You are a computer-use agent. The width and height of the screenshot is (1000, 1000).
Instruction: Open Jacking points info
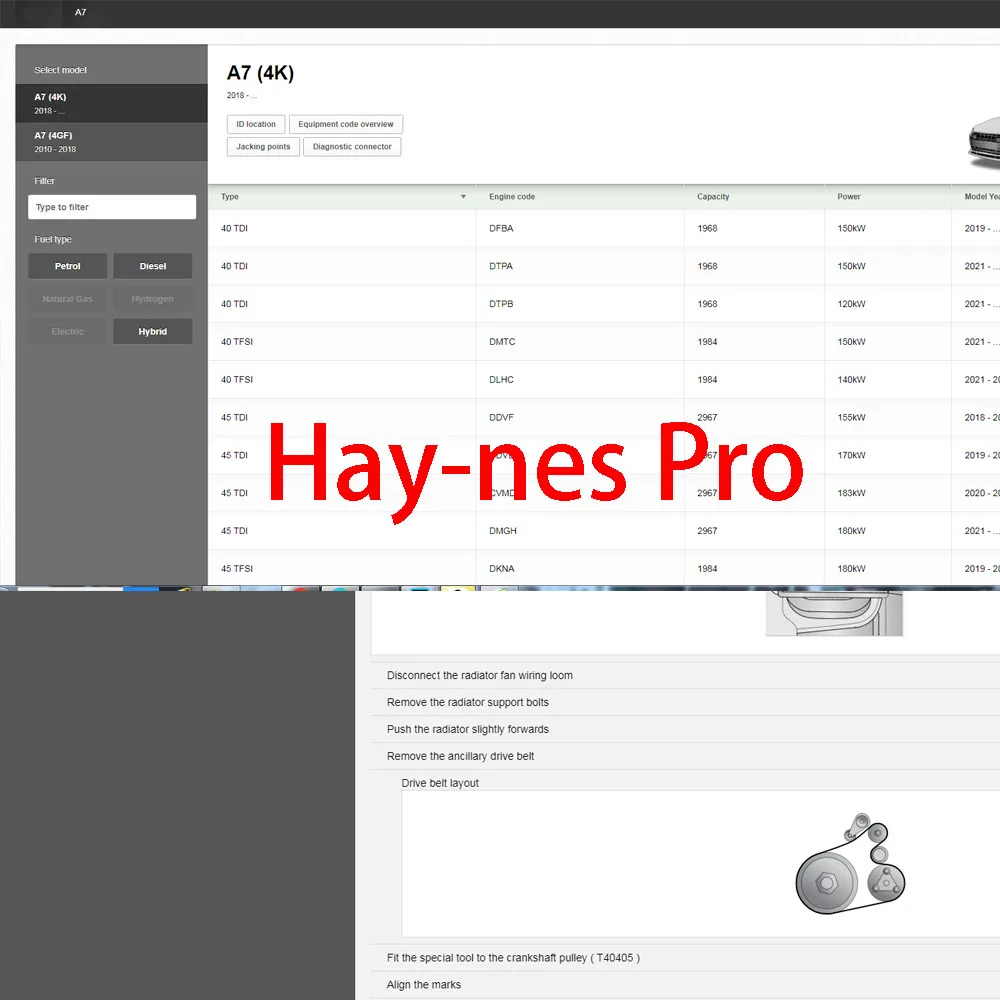[263, 147]
